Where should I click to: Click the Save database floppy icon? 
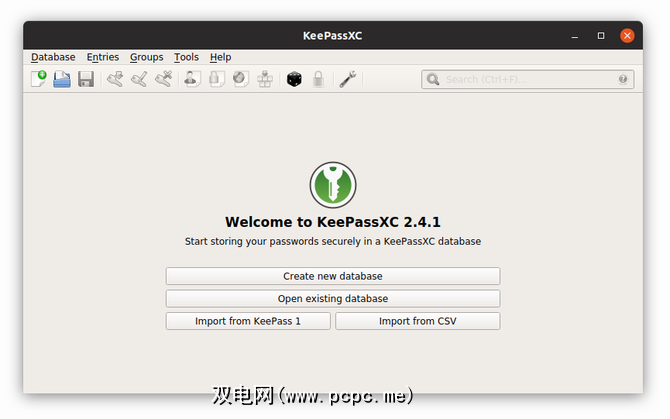[x=86, y=79]
